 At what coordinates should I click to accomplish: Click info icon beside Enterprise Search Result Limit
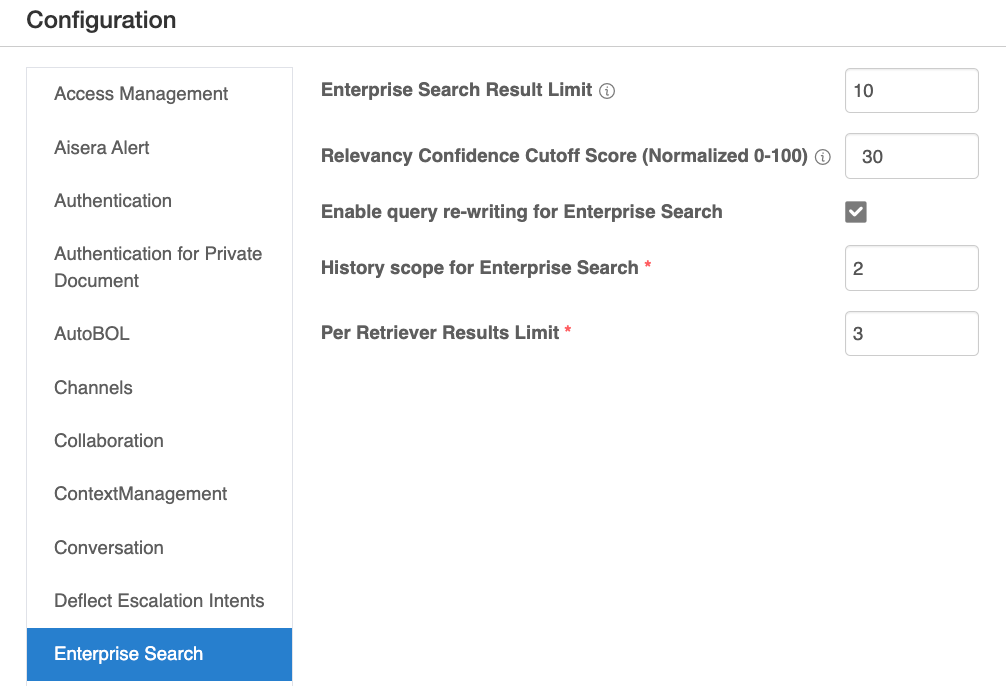(607, 91)
